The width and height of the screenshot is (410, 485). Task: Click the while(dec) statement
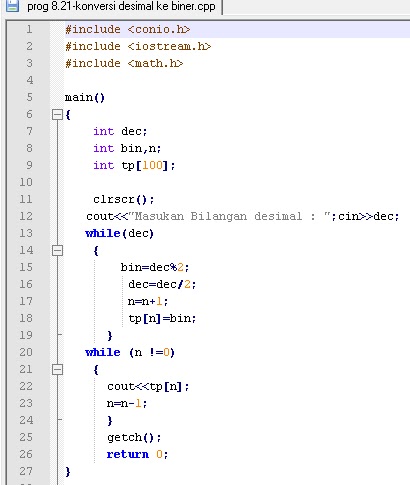(x=119, y=233)
